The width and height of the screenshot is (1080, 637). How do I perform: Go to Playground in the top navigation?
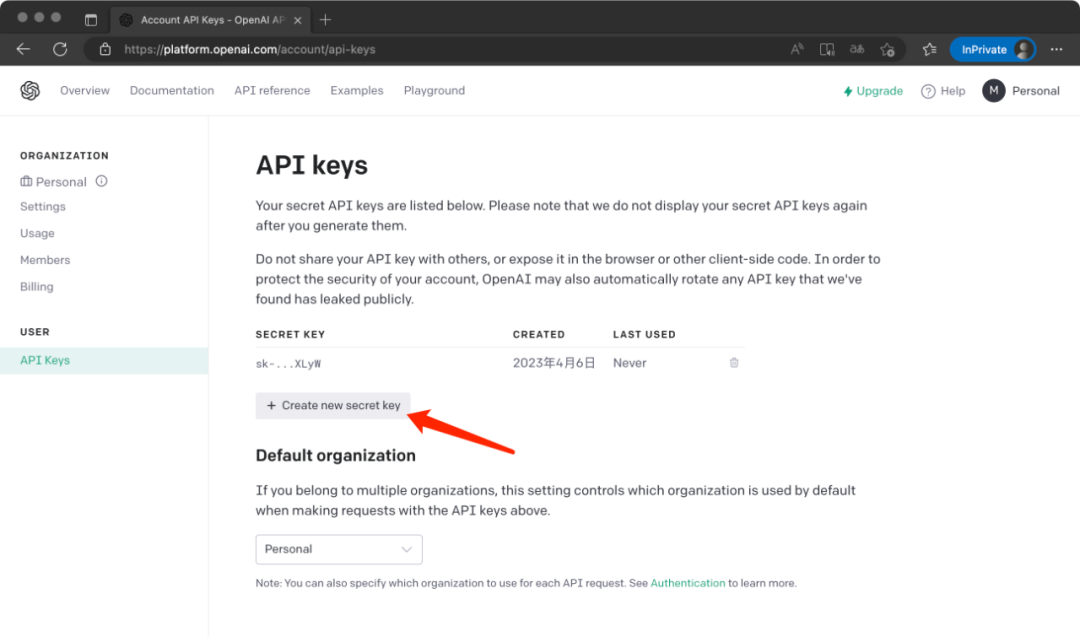click(x=434, y=91)
